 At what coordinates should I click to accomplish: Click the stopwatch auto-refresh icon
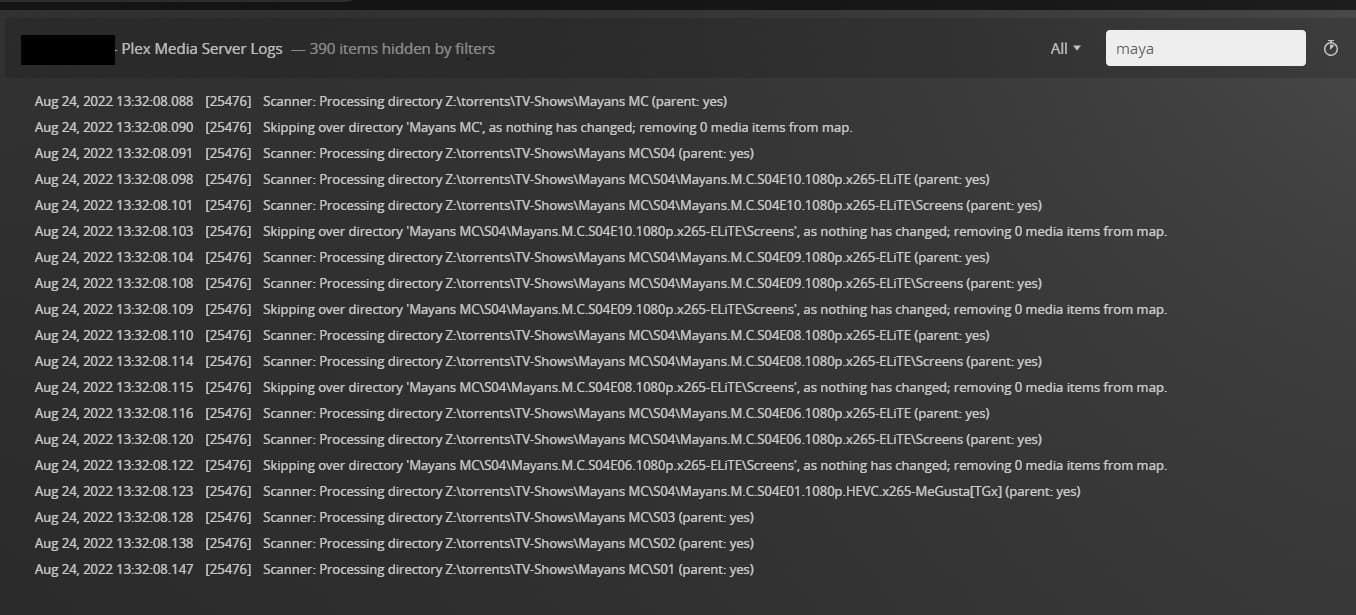coord(1330,48)
